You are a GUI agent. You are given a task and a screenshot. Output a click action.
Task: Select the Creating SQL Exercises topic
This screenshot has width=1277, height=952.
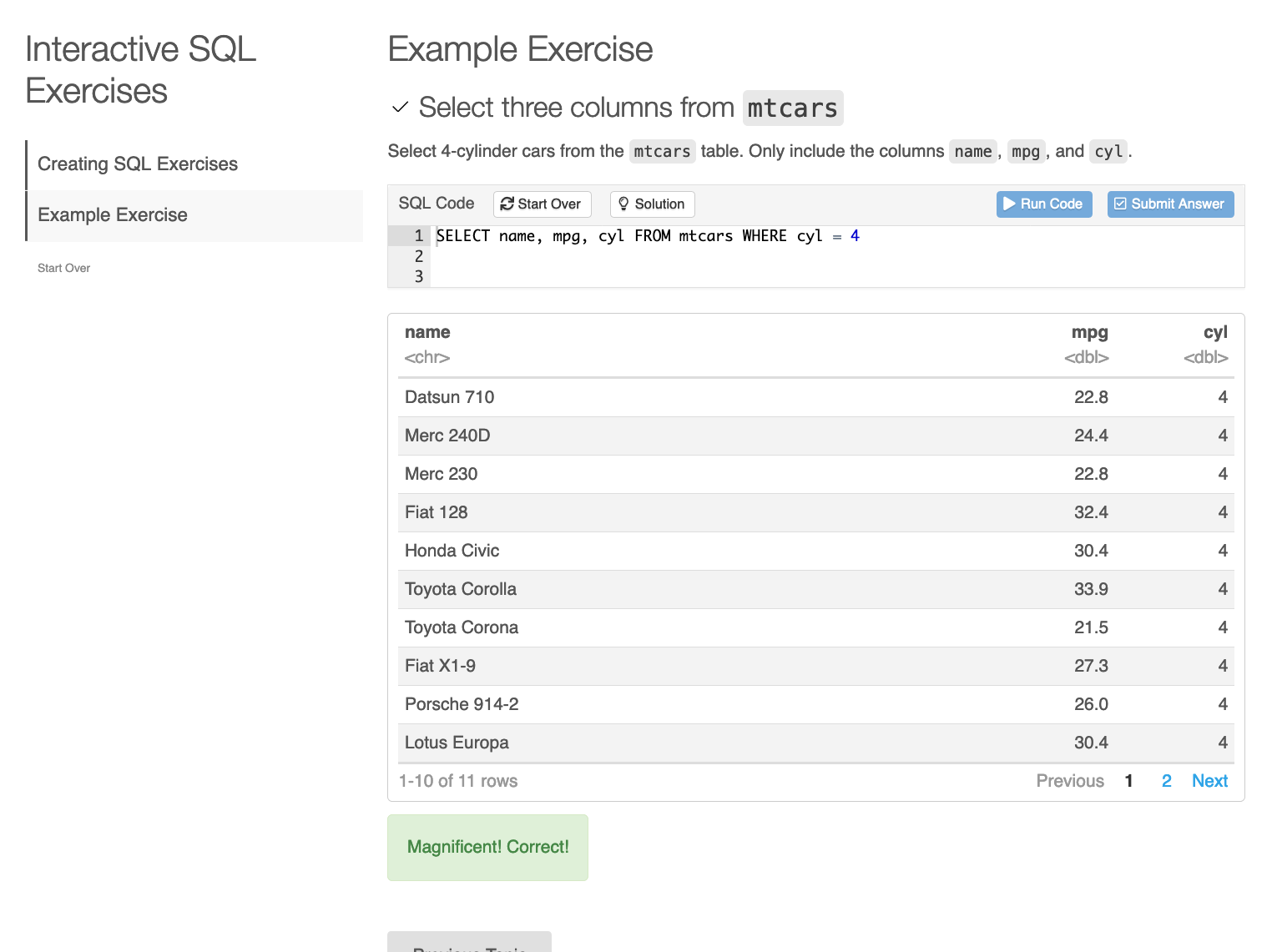[x=138, y=164]
